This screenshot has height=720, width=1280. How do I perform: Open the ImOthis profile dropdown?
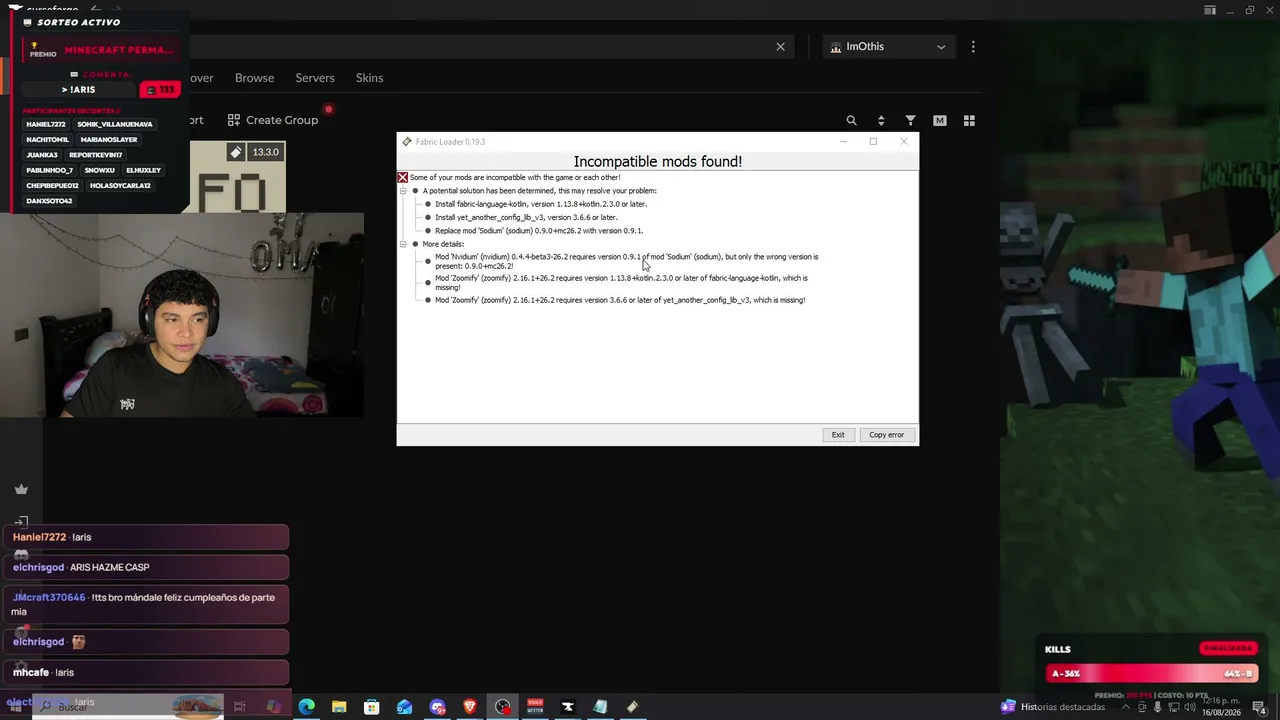click(888, 46)
